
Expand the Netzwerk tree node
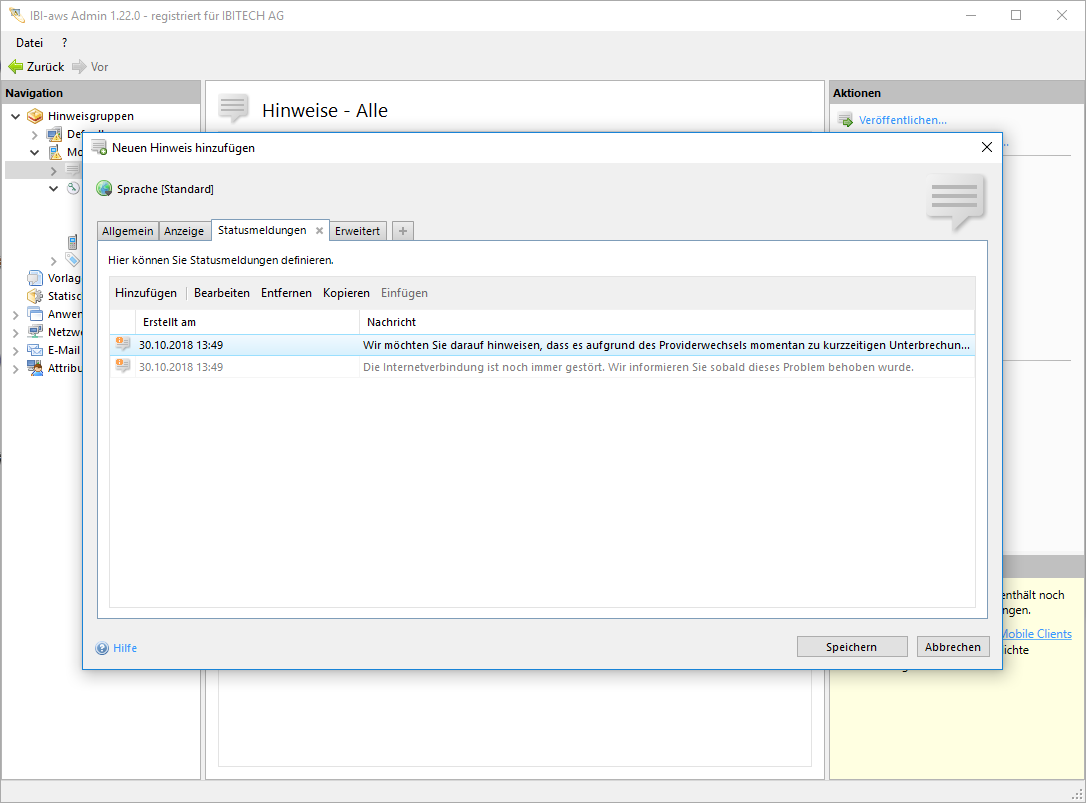(x=15, y=333)
